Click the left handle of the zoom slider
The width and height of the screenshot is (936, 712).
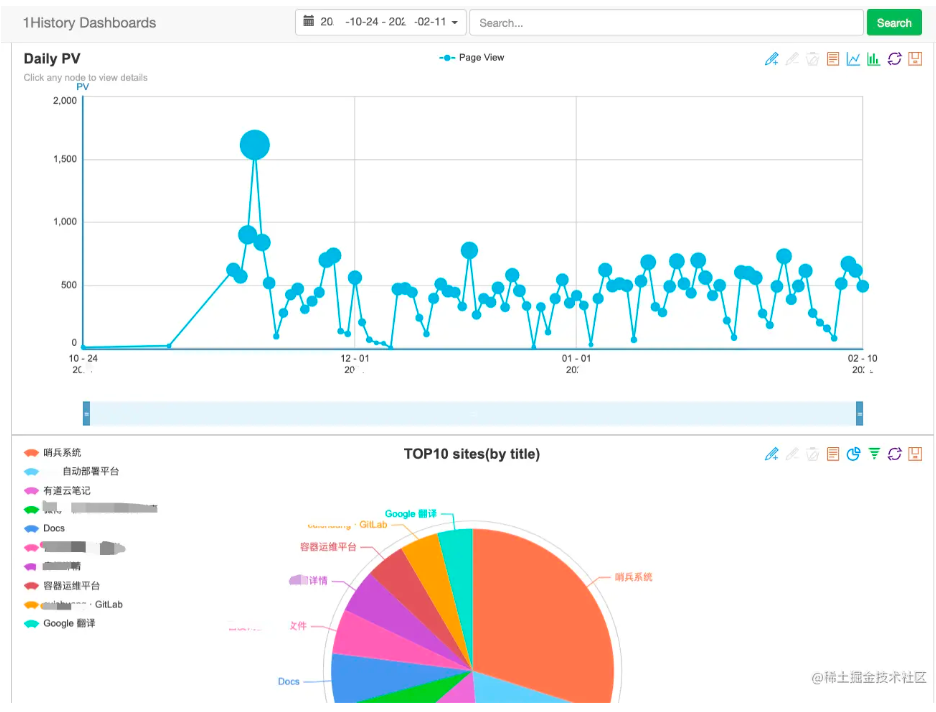click(87, 414)
